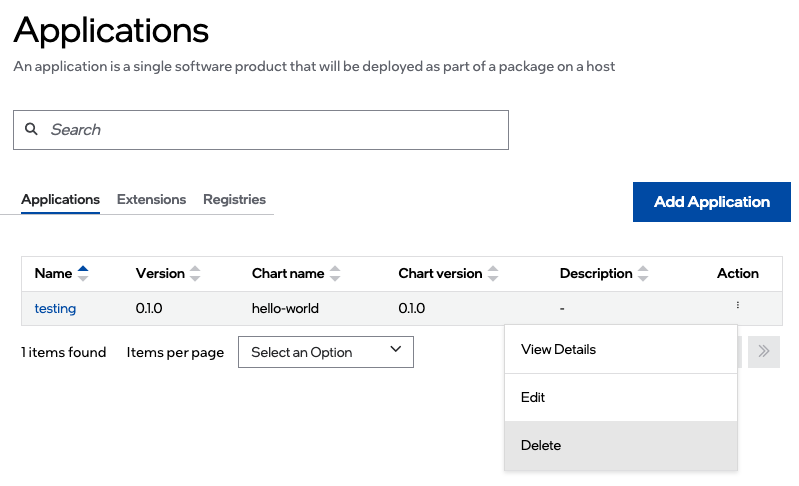Viewport: 799px width, 486px height.
Task: Open the Items per page dropdown
Action: [325, 351]
